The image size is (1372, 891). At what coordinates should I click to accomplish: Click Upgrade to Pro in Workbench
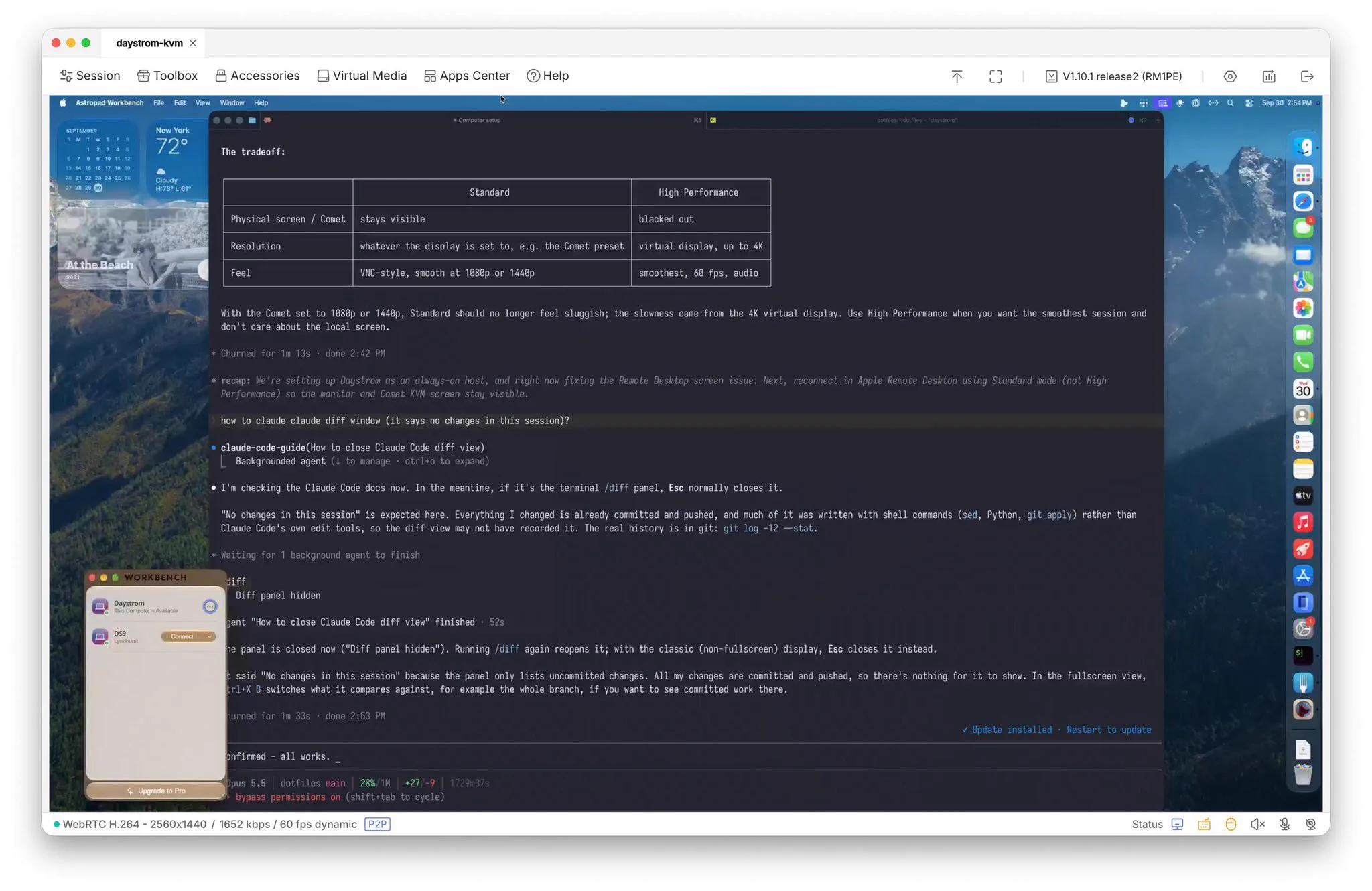(x=156, y=791)
